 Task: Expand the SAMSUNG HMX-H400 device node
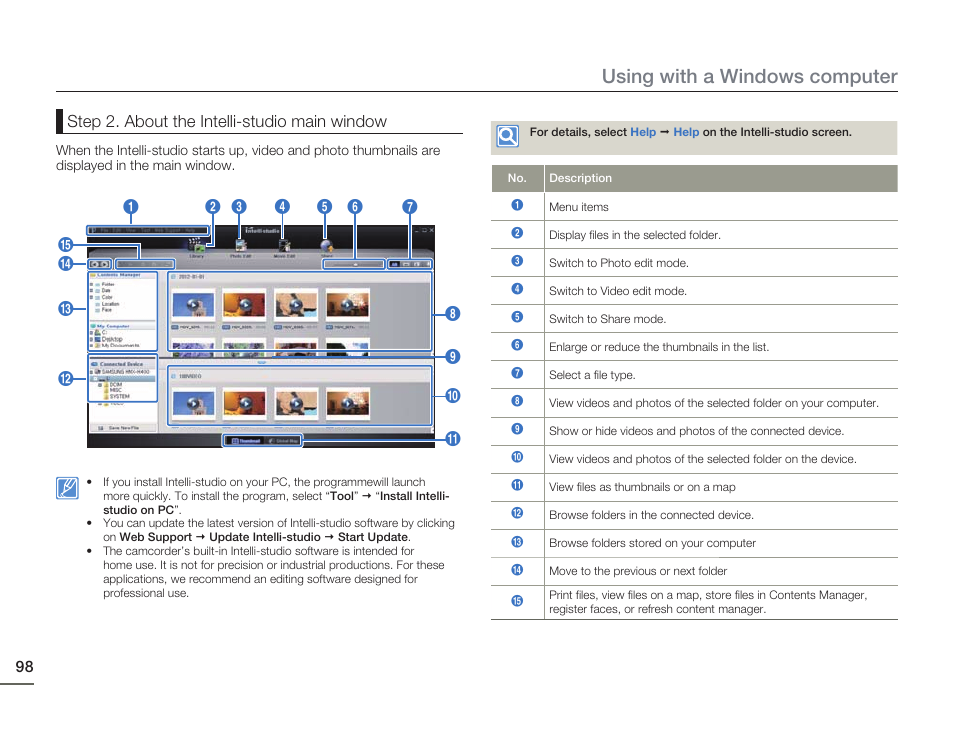point(91,372)
